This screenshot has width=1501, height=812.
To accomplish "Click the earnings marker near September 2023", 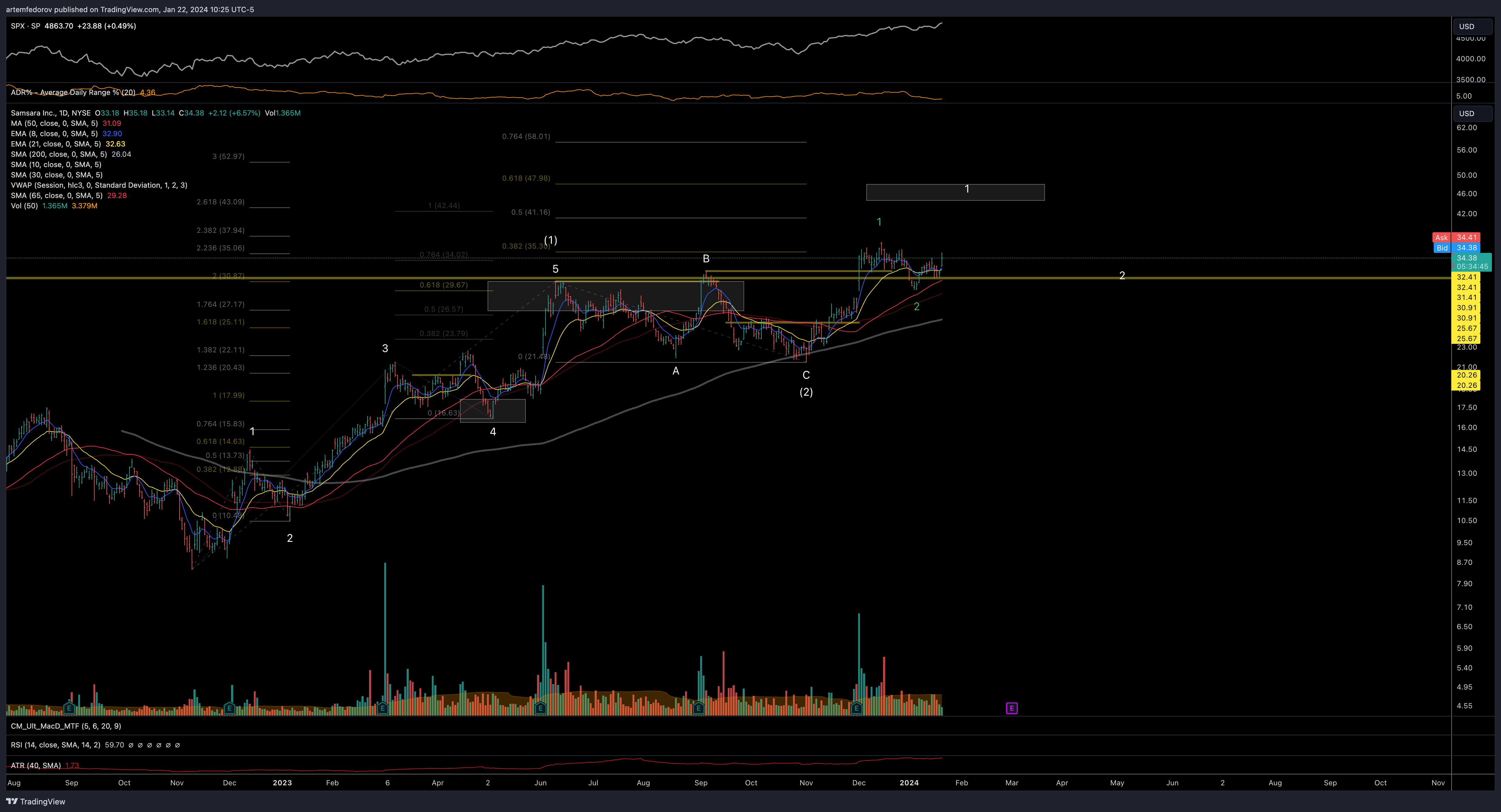I will [699, 708].
